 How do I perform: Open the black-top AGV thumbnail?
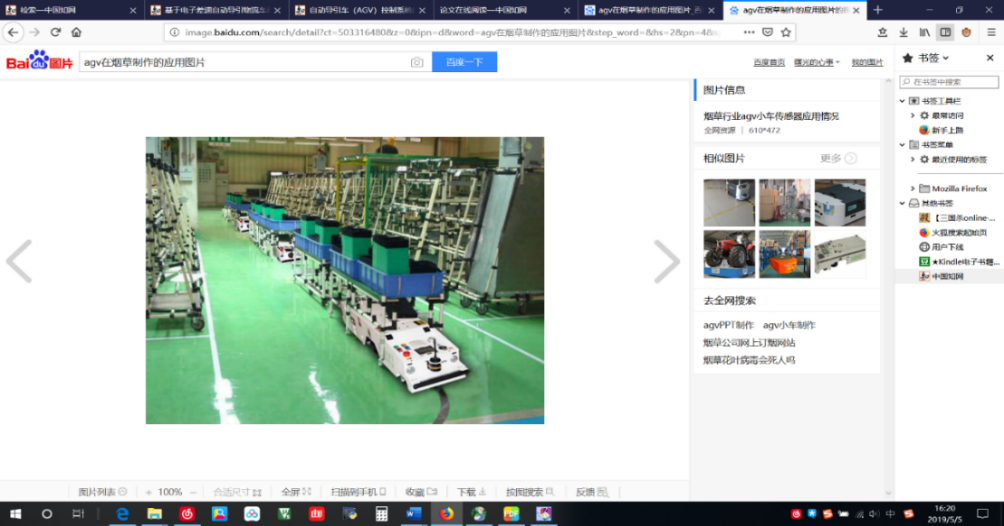click(x=840, y=202)
